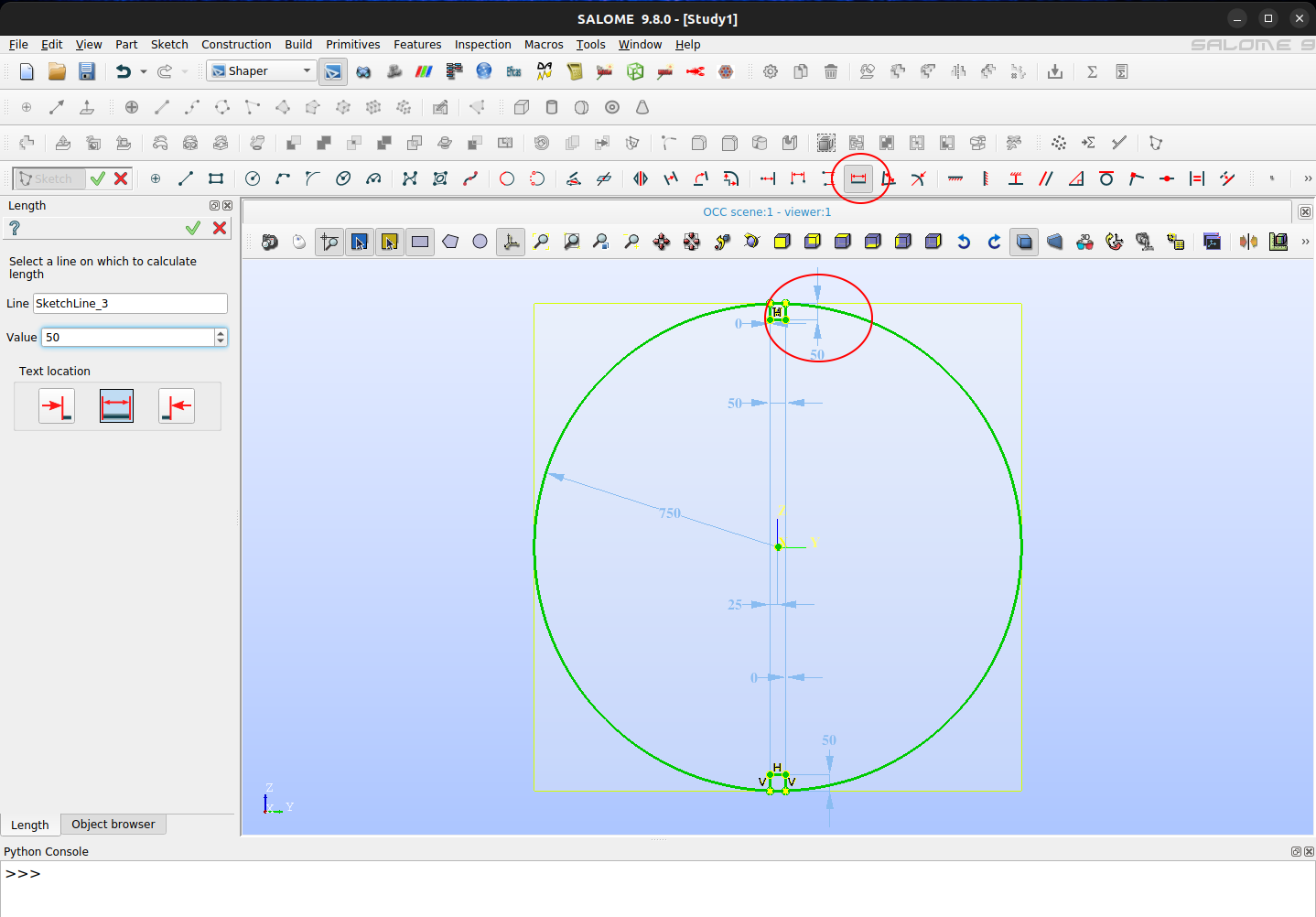Screen dimensions: 1316x917
Task: Open help for the Length panel
Action: [15, 228]
